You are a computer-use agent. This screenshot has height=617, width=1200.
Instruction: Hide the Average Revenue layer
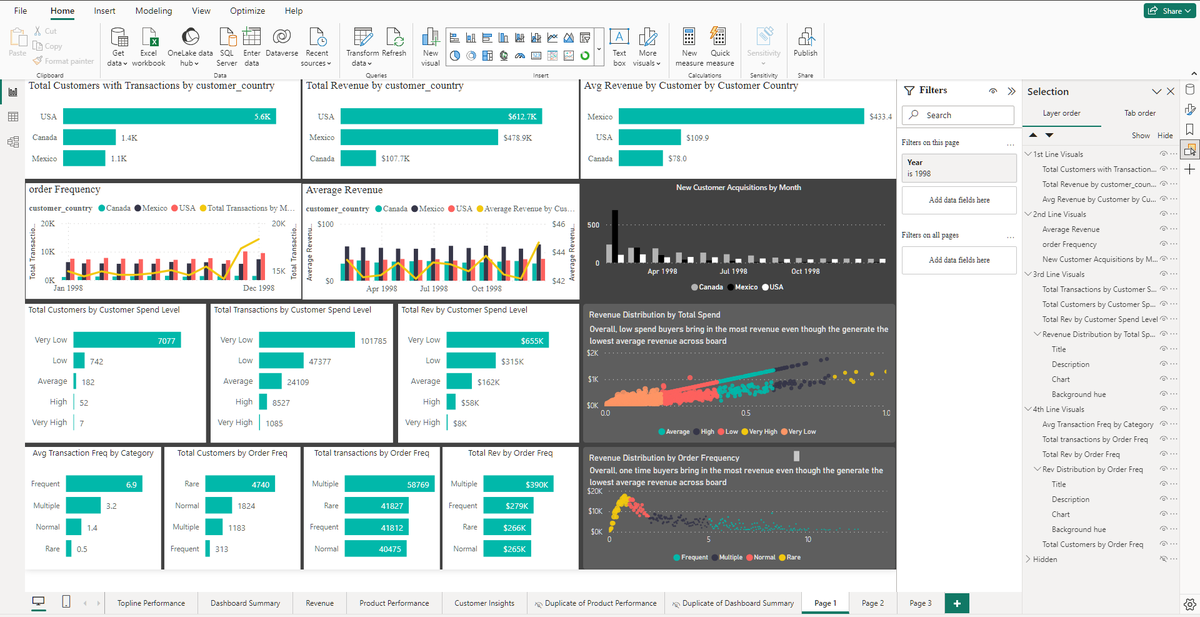pos(1164,229)
